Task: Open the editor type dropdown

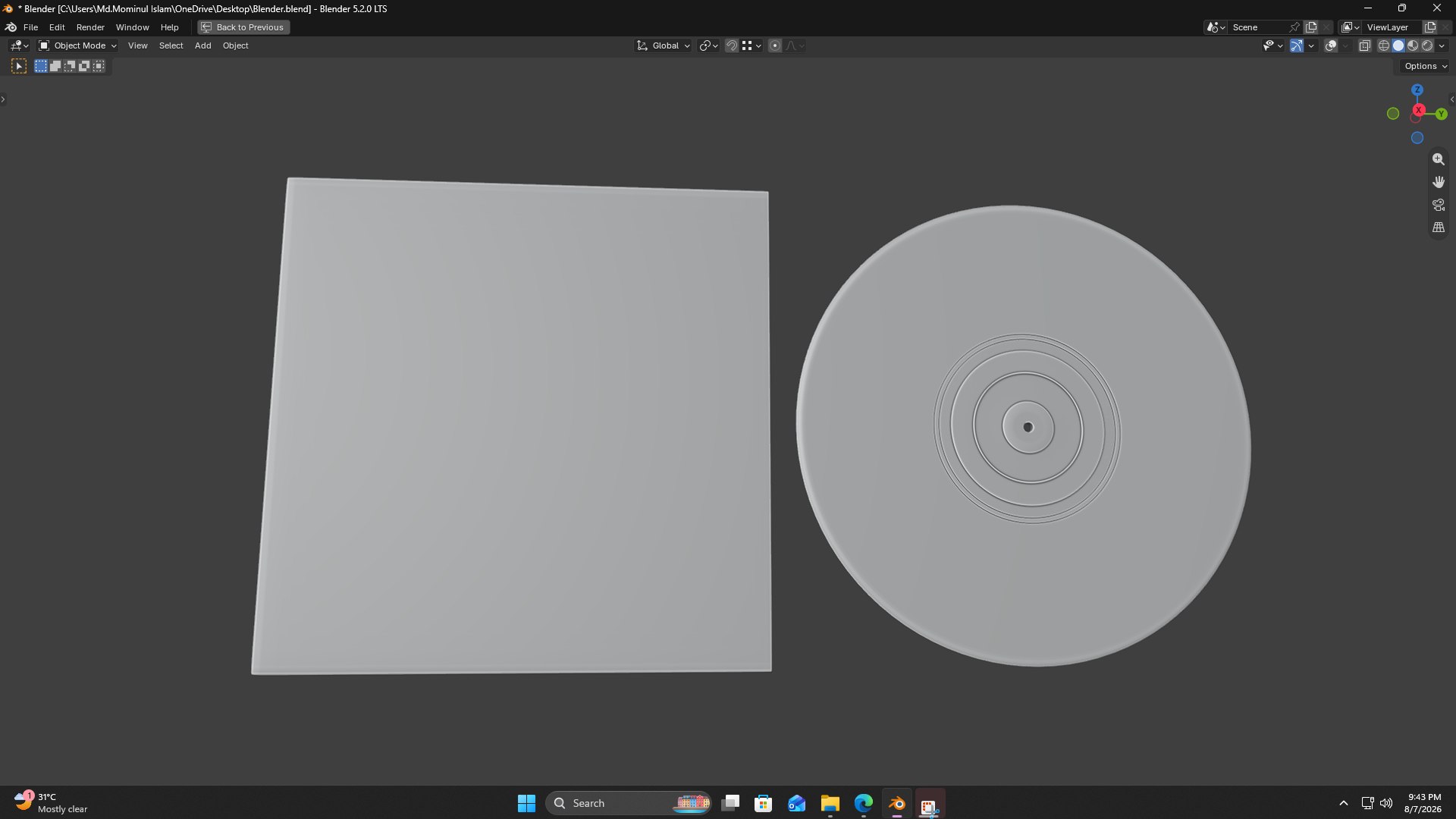Action: [19, 46]
